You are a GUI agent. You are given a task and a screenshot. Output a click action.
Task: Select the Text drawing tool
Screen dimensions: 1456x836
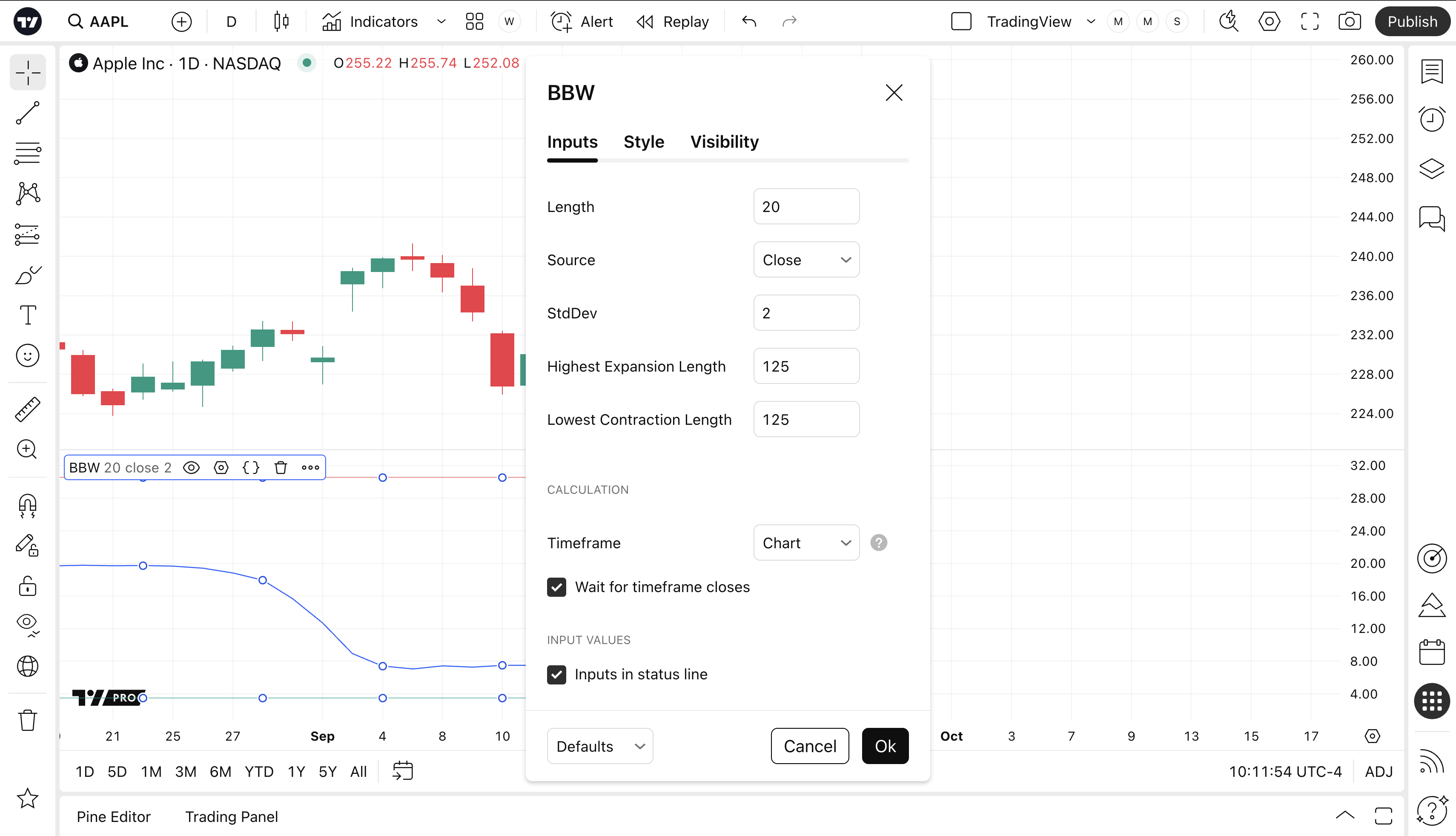28,315
